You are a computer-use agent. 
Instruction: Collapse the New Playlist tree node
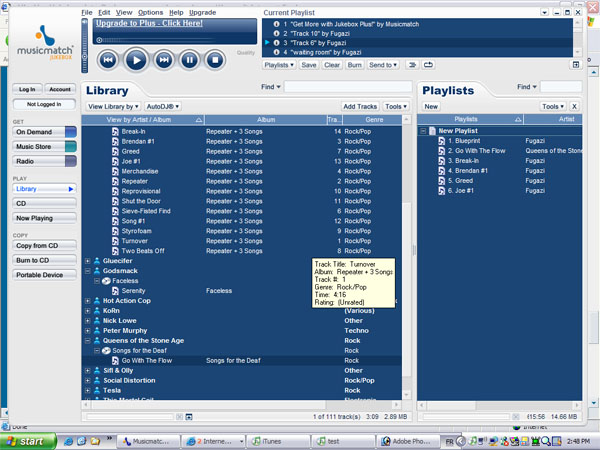[423, 130]
